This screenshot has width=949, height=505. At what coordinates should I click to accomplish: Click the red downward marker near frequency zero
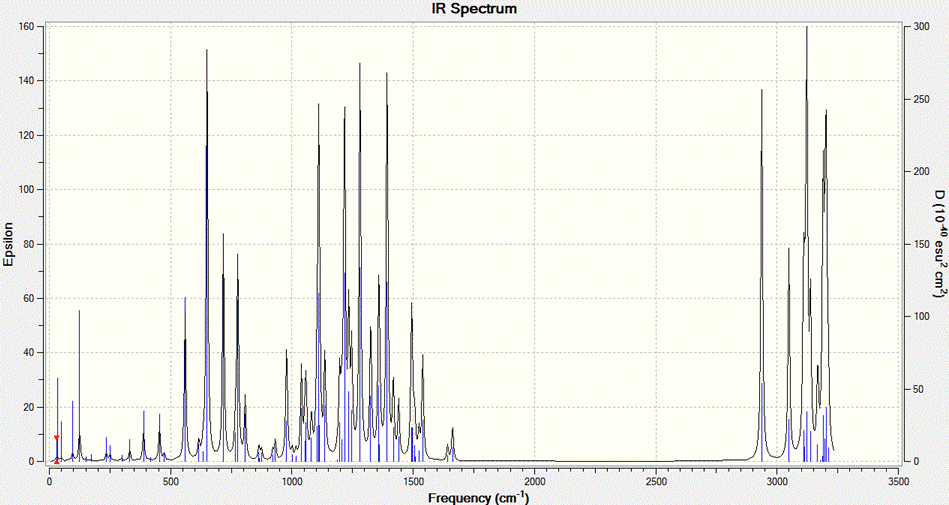(56, 438)
